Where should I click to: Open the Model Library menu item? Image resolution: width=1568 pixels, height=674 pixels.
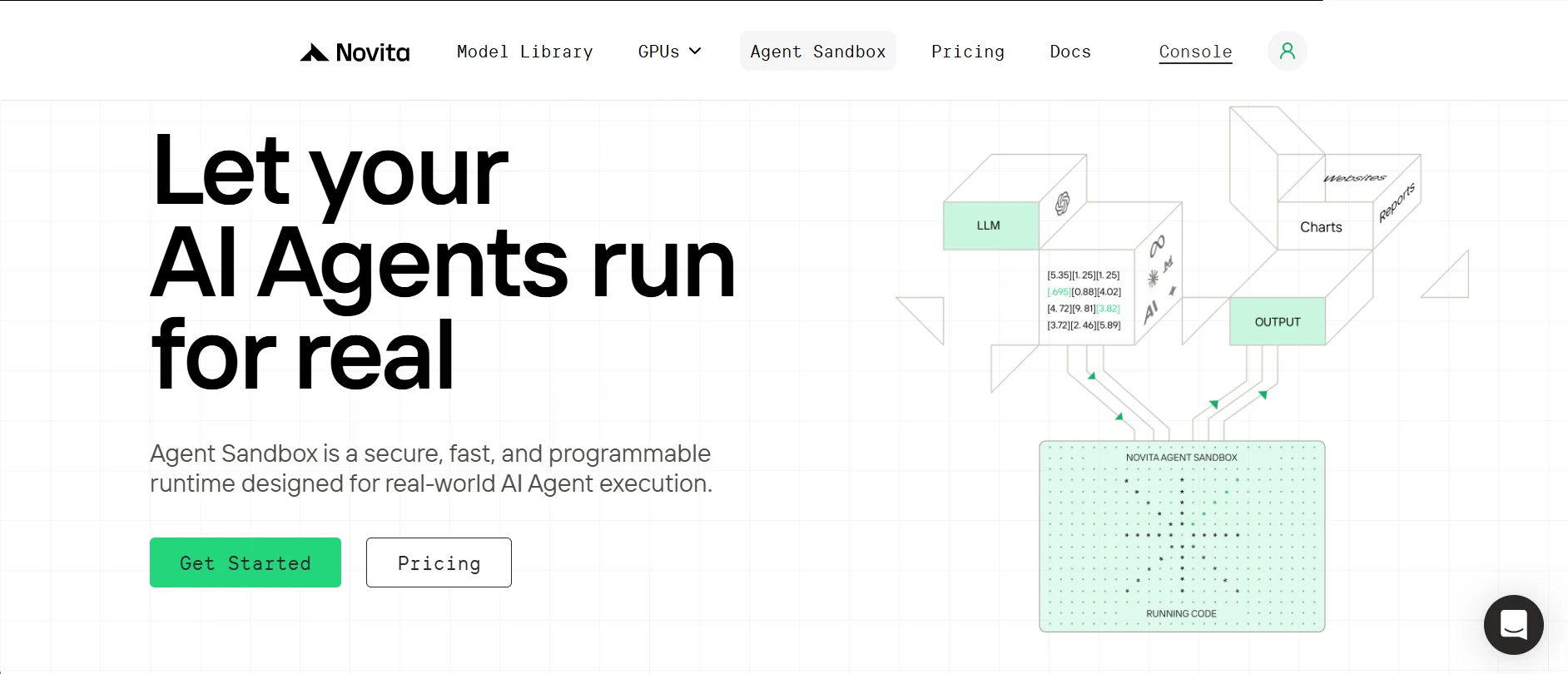click(524, 52)
